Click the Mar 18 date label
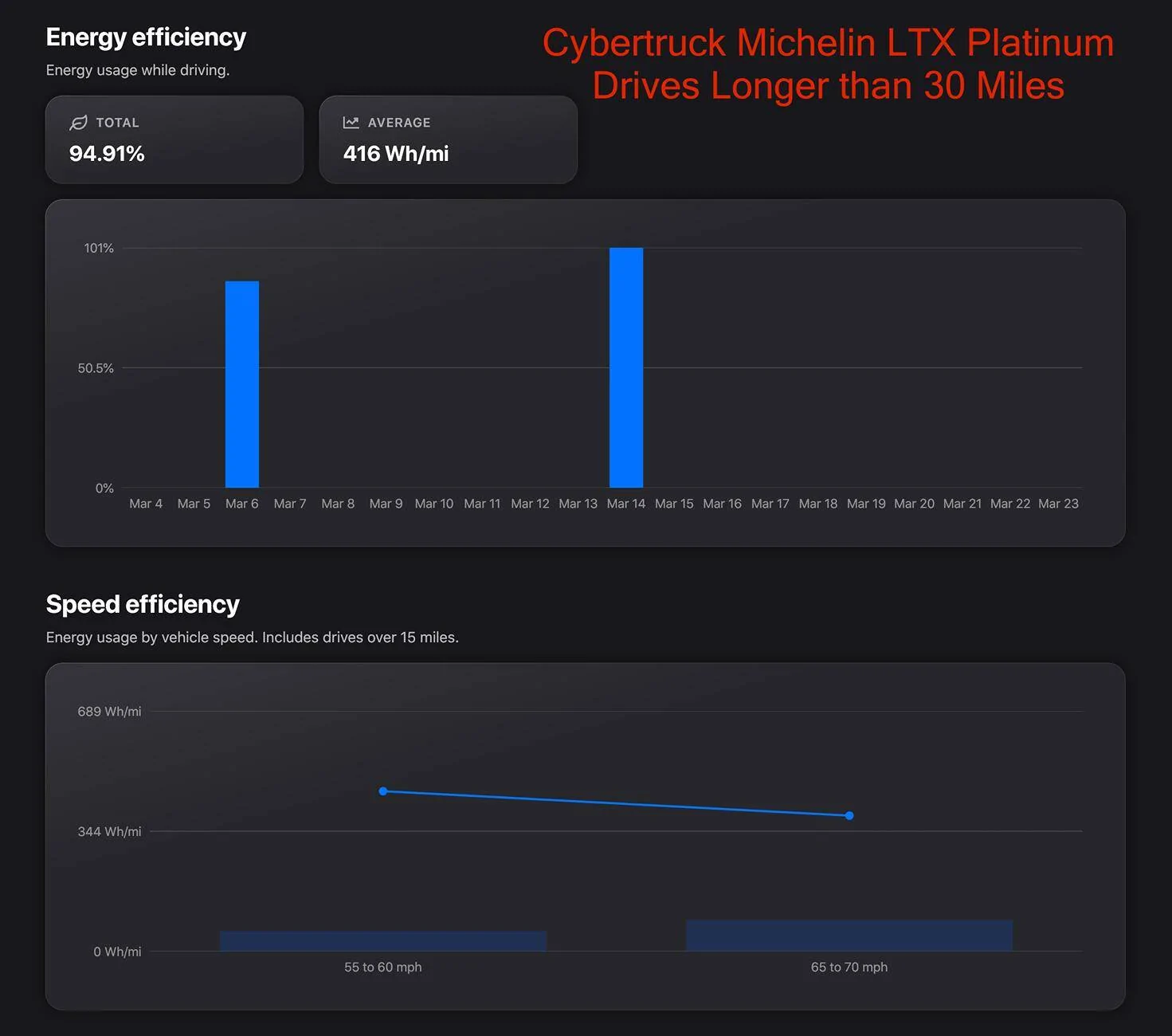 tap(818, 504)
